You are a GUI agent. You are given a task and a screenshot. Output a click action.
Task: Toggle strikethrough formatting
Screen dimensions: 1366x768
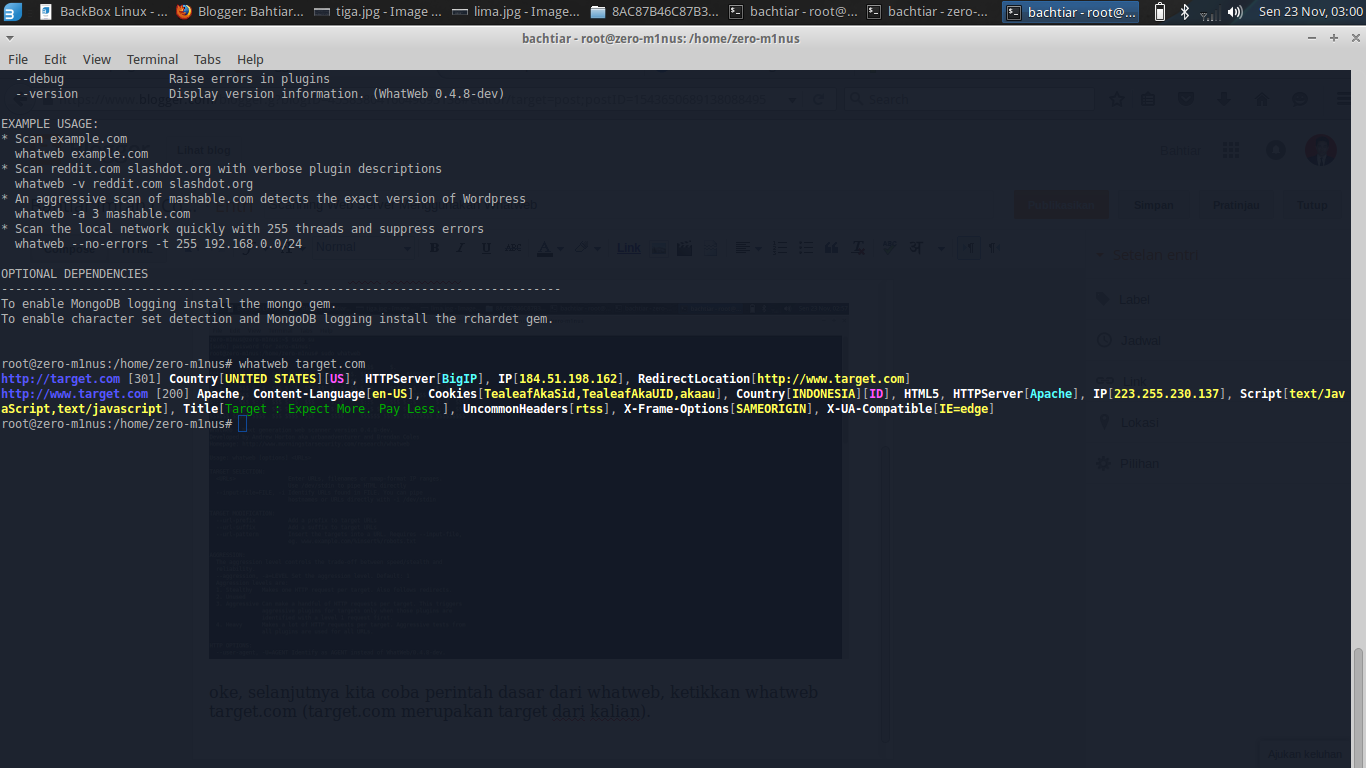(512, 248)
